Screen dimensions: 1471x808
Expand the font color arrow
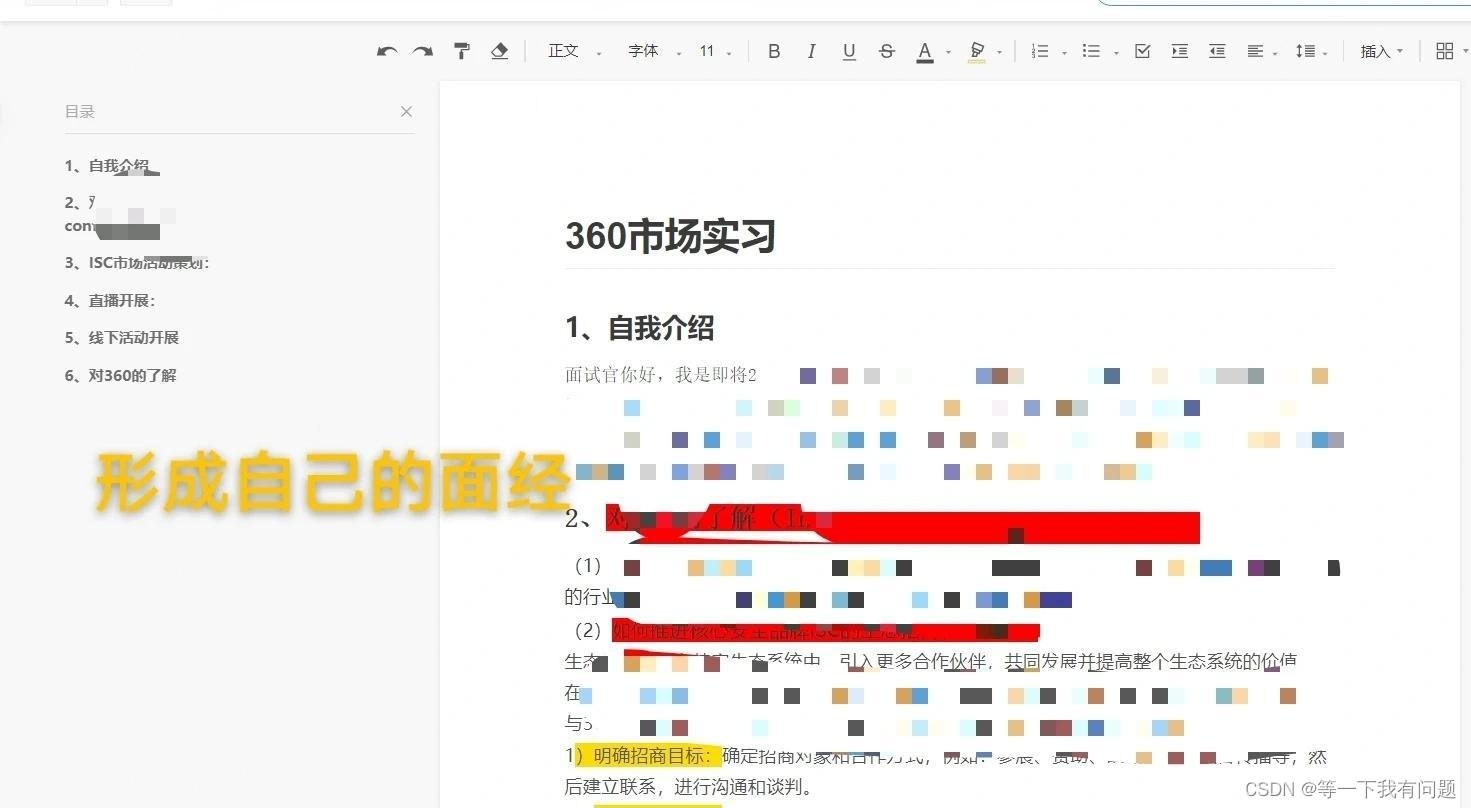pos(948,53)
